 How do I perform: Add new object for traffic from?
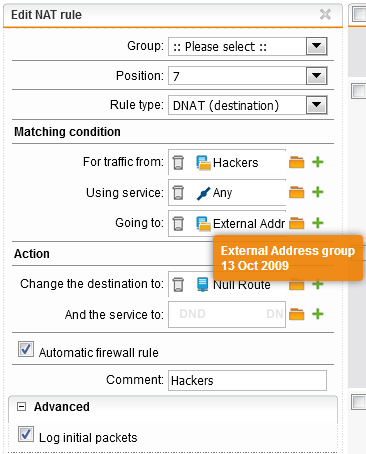click(318, 162)
